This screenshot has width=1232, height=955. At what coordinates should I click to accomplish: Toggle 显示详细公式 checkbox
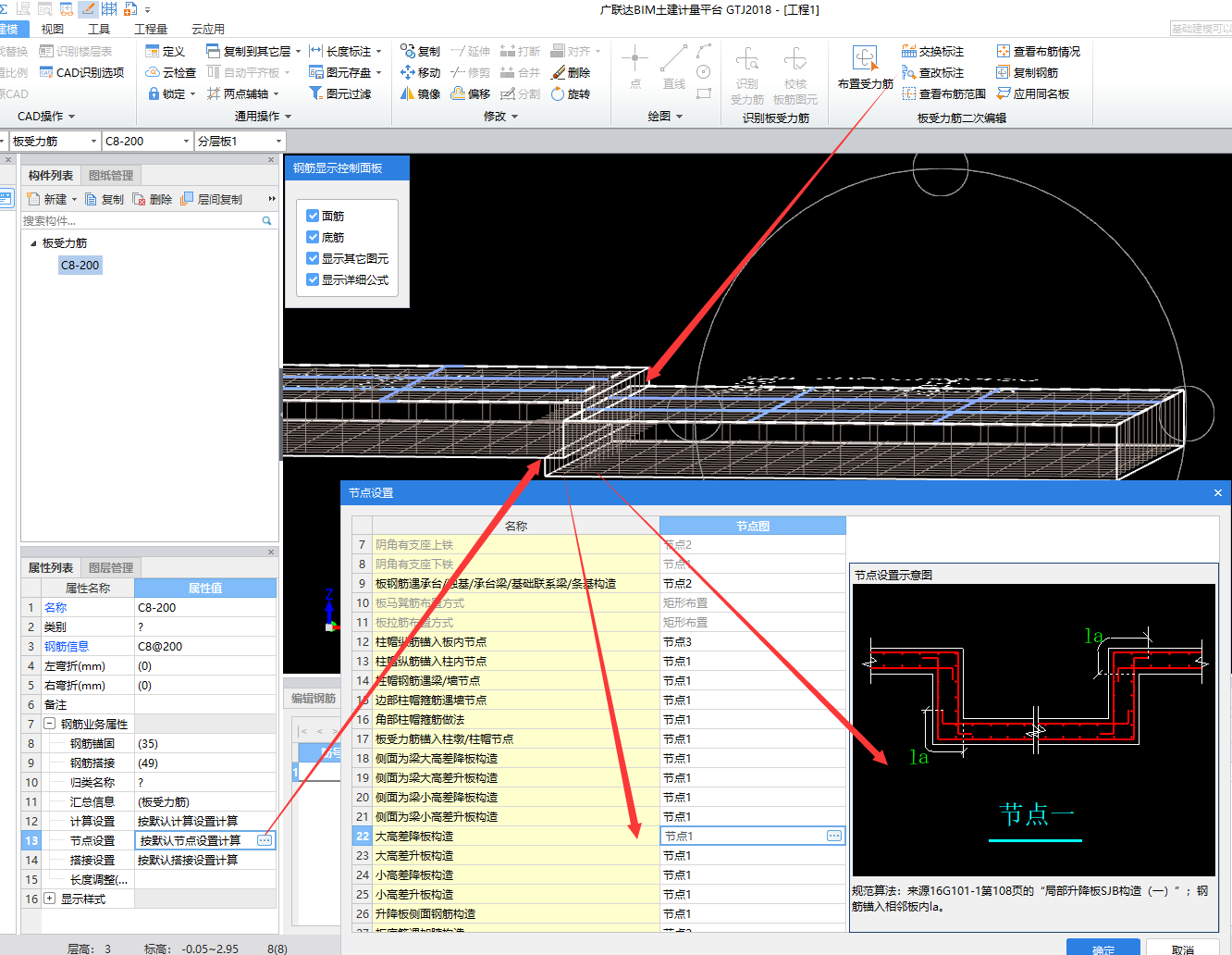(313, 279)
